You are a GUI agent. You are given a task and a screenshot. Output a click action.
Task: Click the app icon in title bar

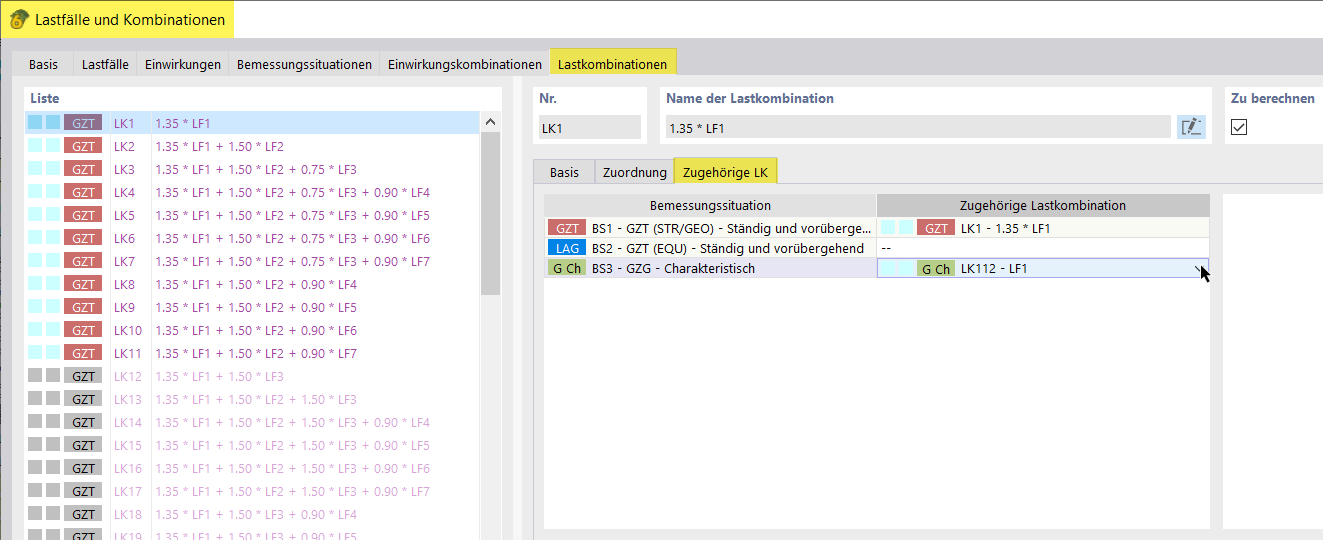(x=18, y=19)
